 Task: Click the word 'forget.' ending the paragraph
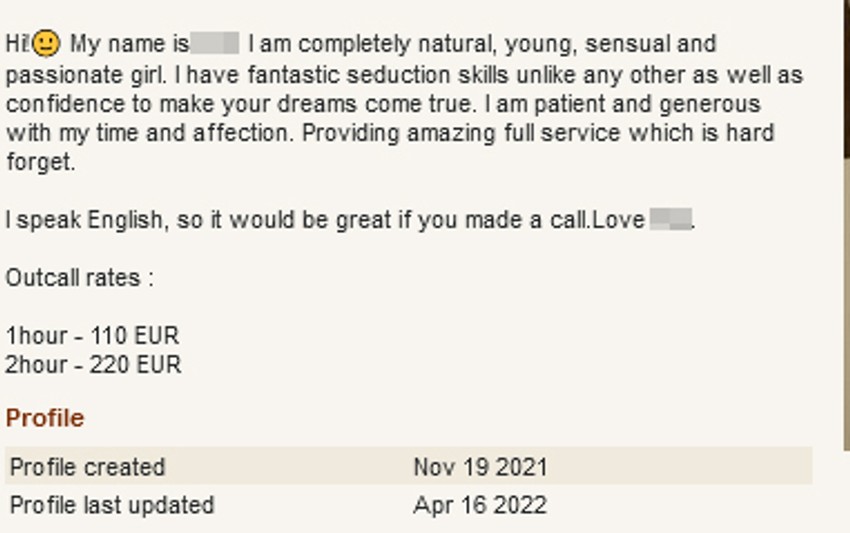point(41,162)
